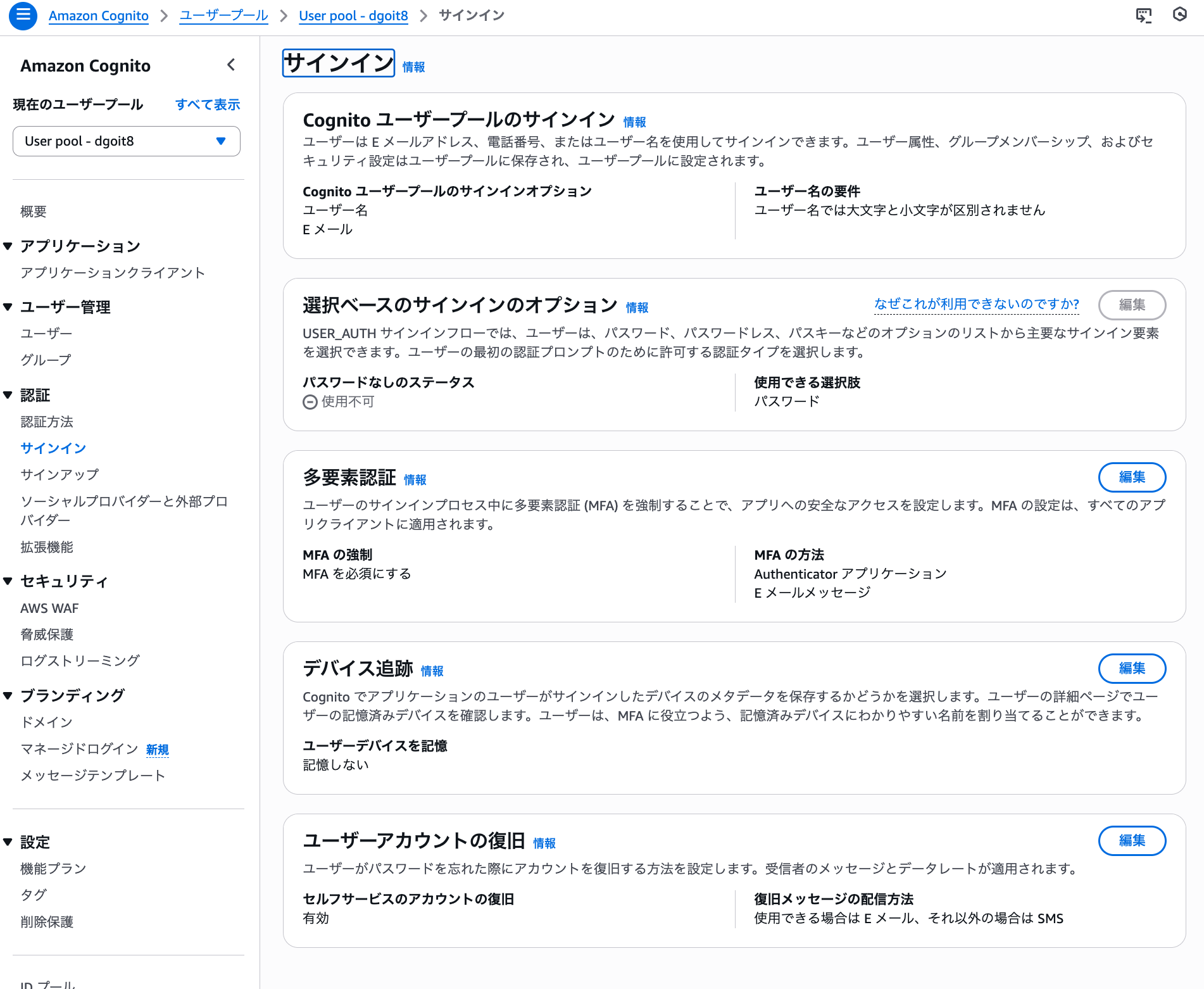1204x989 pixels.
Task: Open the navigation hamburger menu
Action: click(x=23, y=15)
